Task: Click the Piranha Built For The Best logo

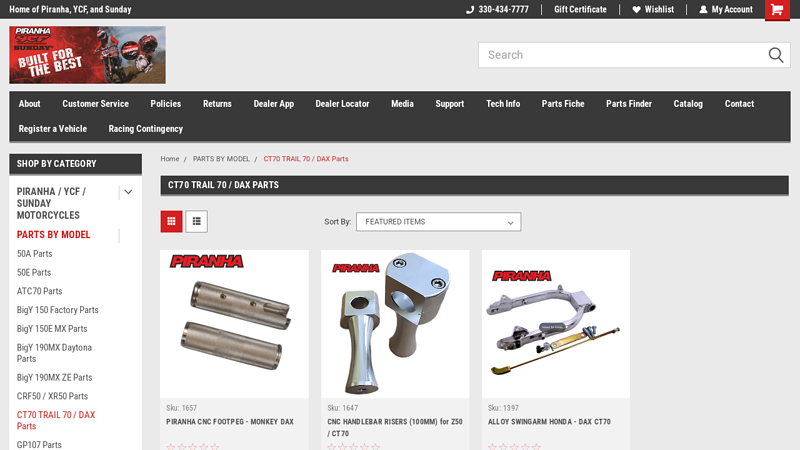Action: coord(87,55)
